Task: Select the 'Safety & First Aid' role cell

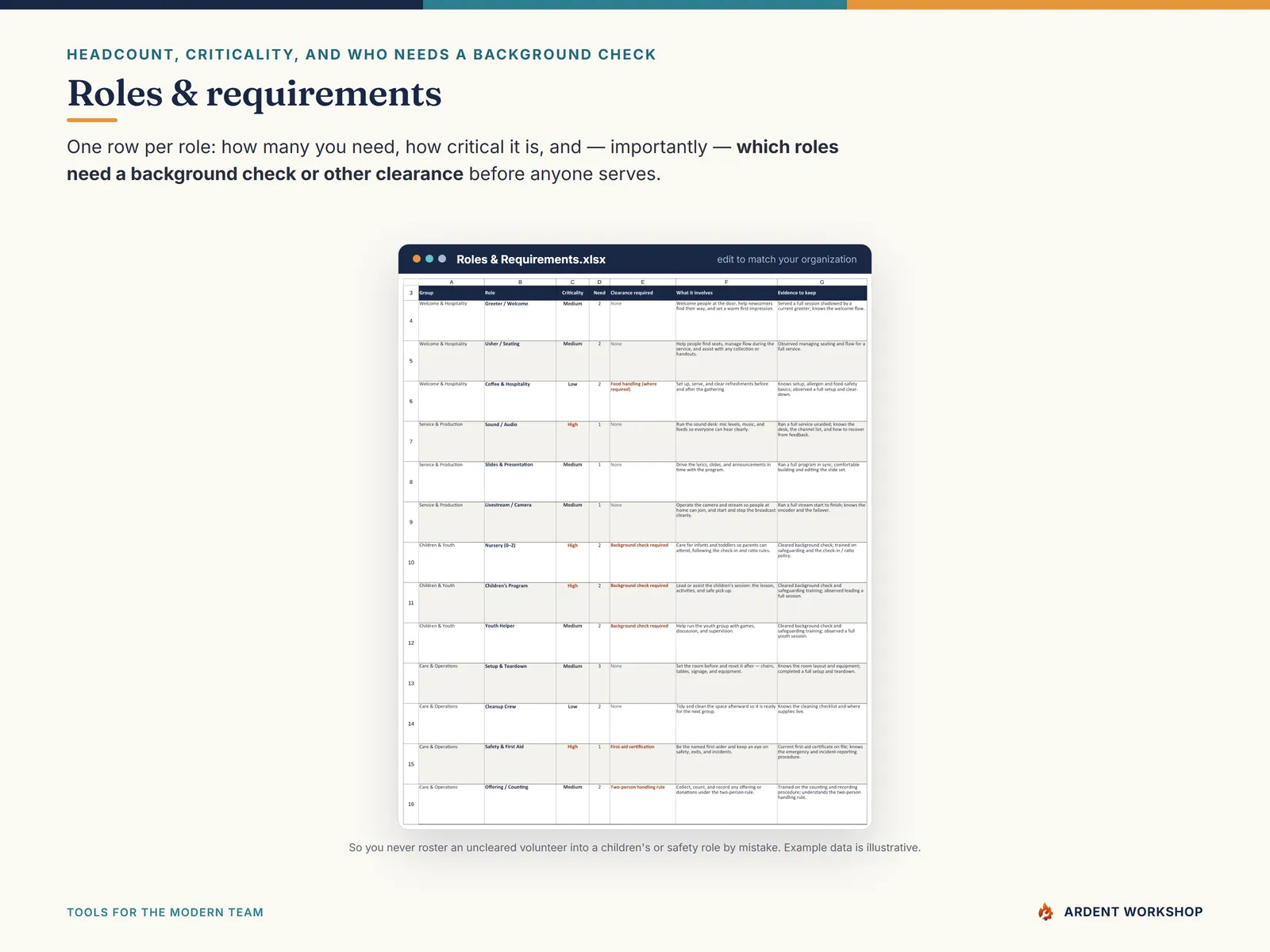Action: [x=520, y=764]
